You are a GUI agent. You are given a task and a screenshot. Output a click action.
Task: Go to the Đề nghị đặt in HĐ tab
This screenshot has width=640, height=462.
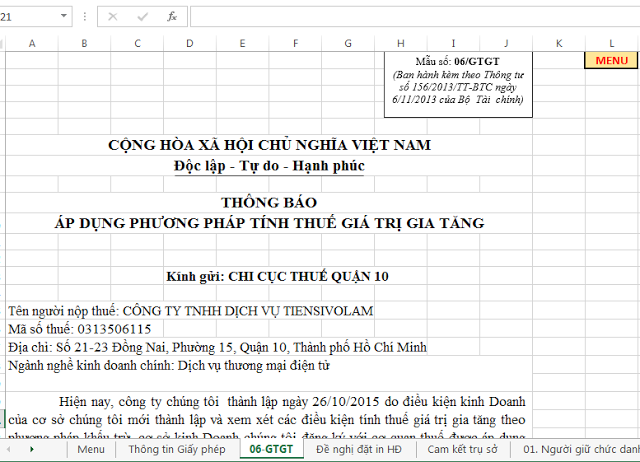[x=359, y=450]
